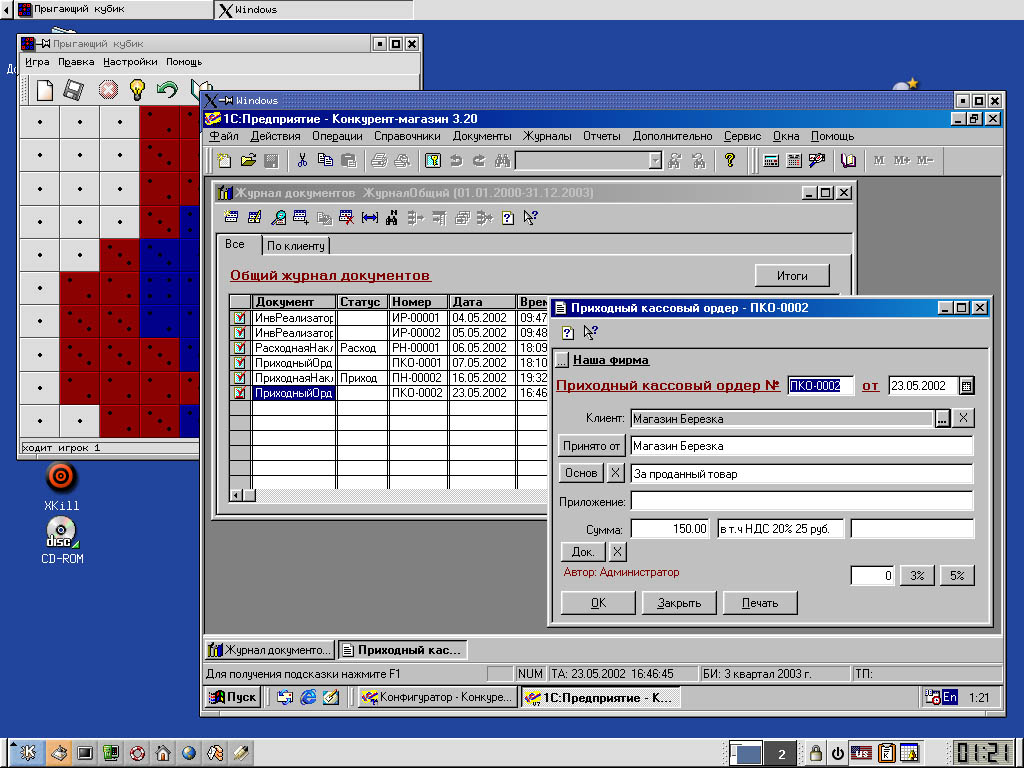Open Файл menu in 1C
Screen dimensions: 1024x768
click(223, 136)
